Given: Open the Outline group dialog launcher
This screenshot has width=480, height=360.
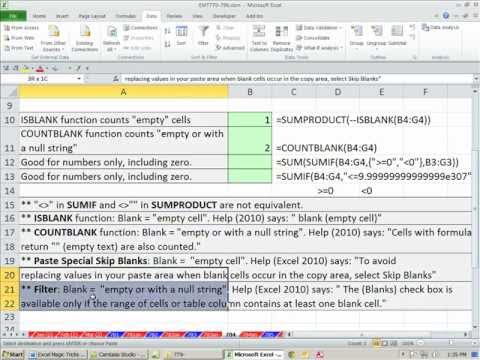Looking at the screenshot, I should [414, 58].
